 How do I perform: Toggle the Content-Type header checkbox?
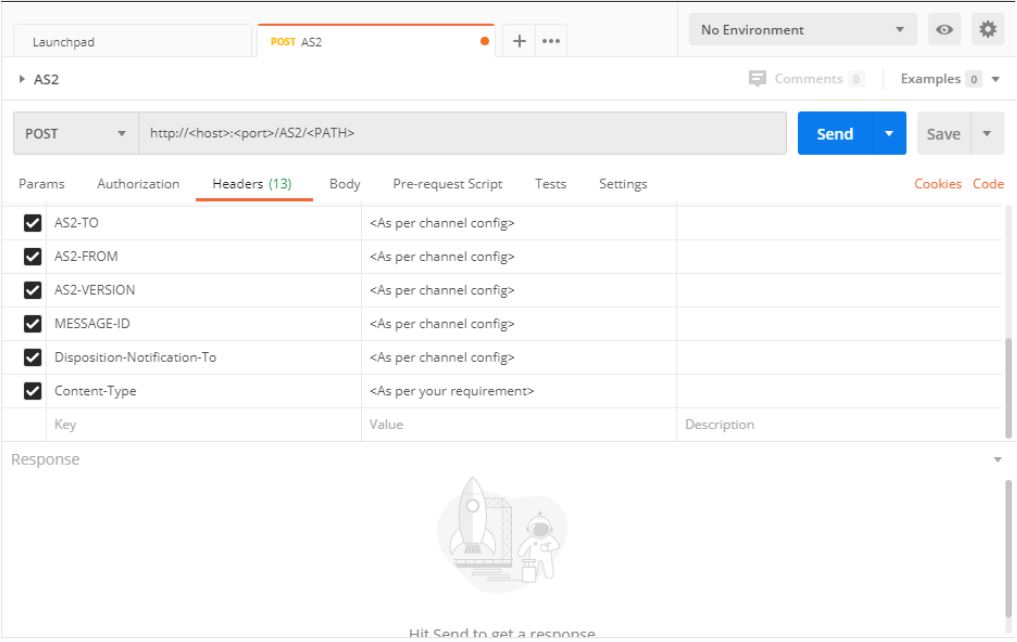[x=32, y=391]
